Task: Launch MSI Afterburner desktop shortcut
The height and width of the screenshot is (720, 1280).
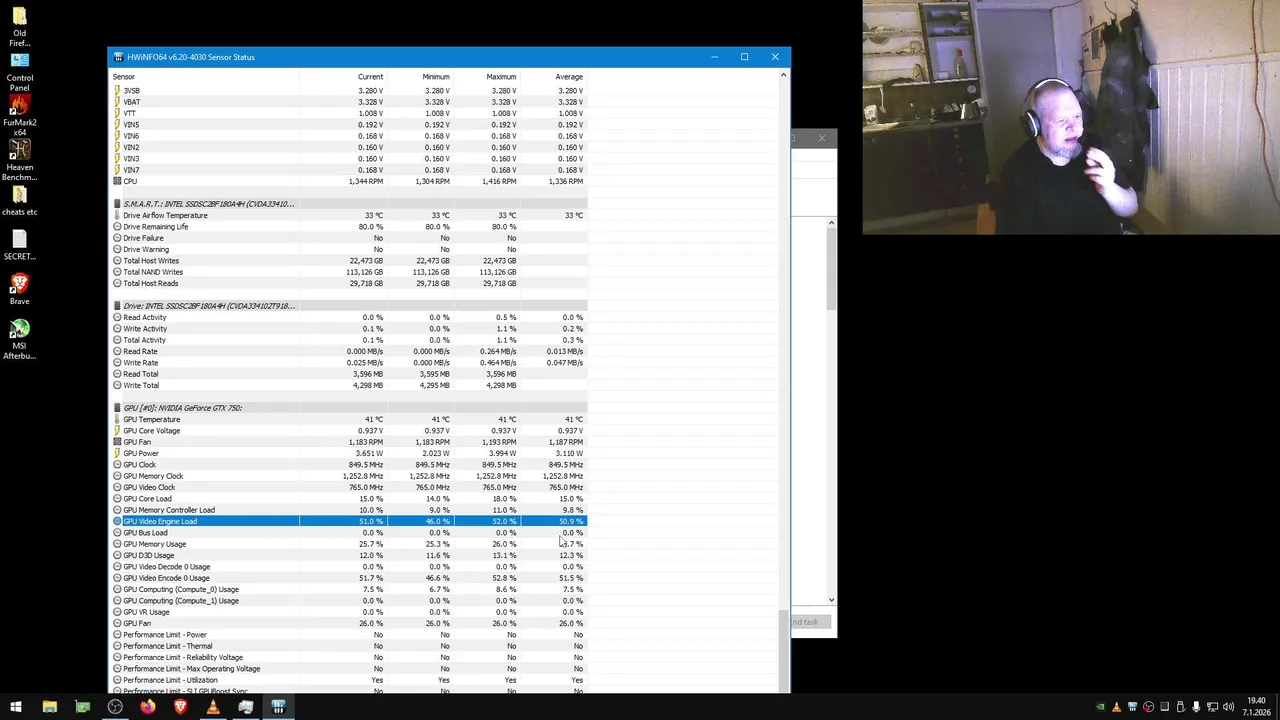Action: point(19,339)
